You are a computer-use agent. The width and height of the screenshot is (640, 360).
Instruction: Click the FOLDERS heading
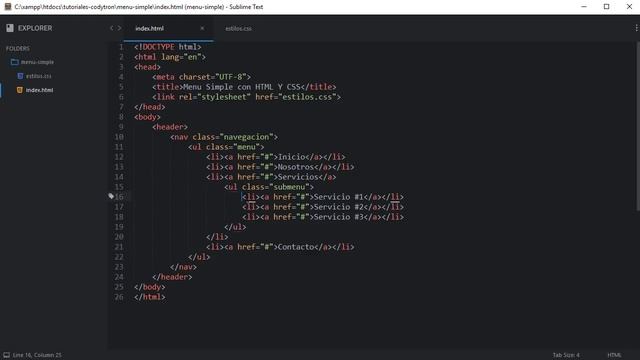click(18, 49)
